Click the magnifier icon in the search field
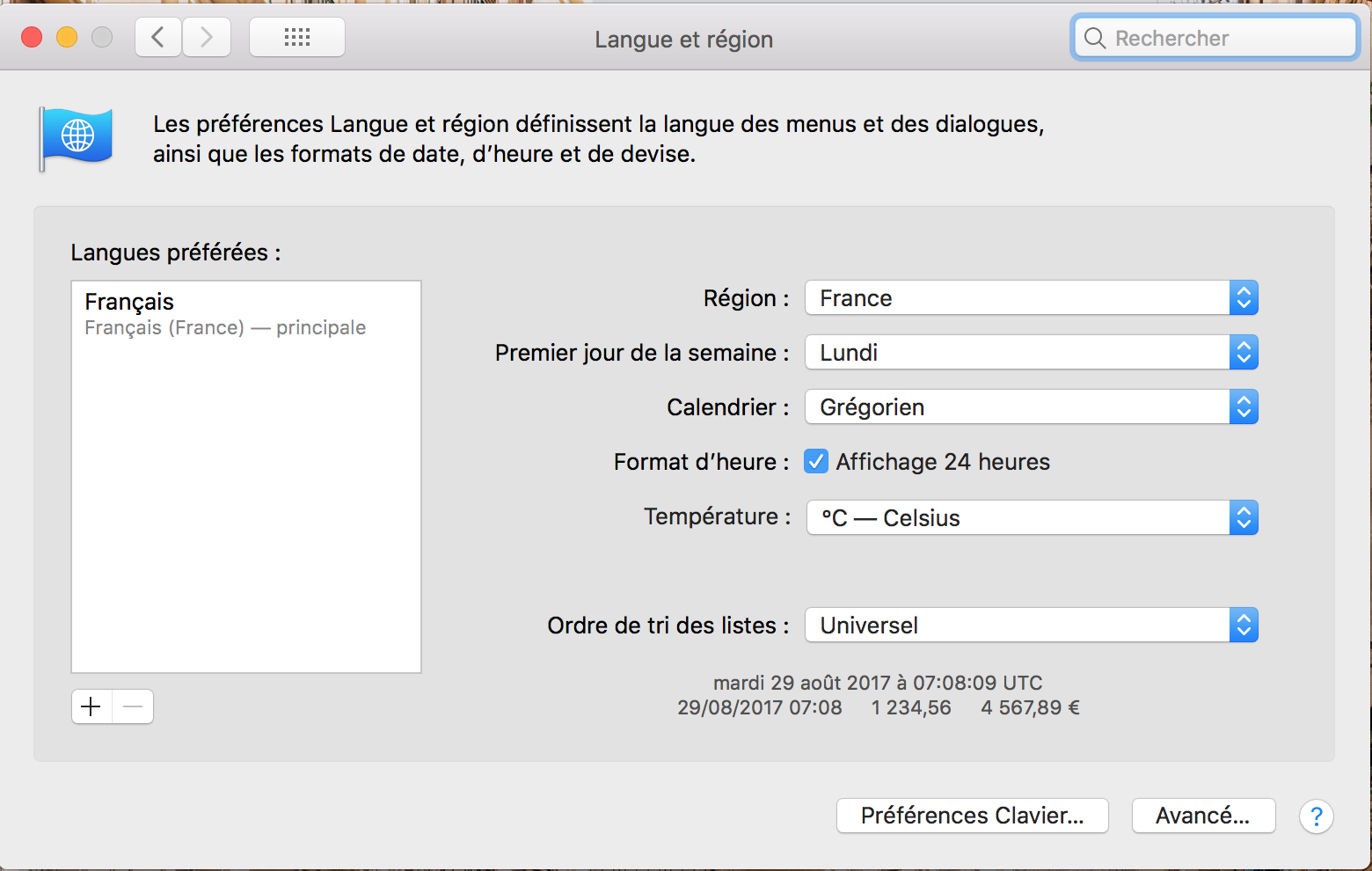The height and width of the screenshot is (871, 1372). 1095,38
